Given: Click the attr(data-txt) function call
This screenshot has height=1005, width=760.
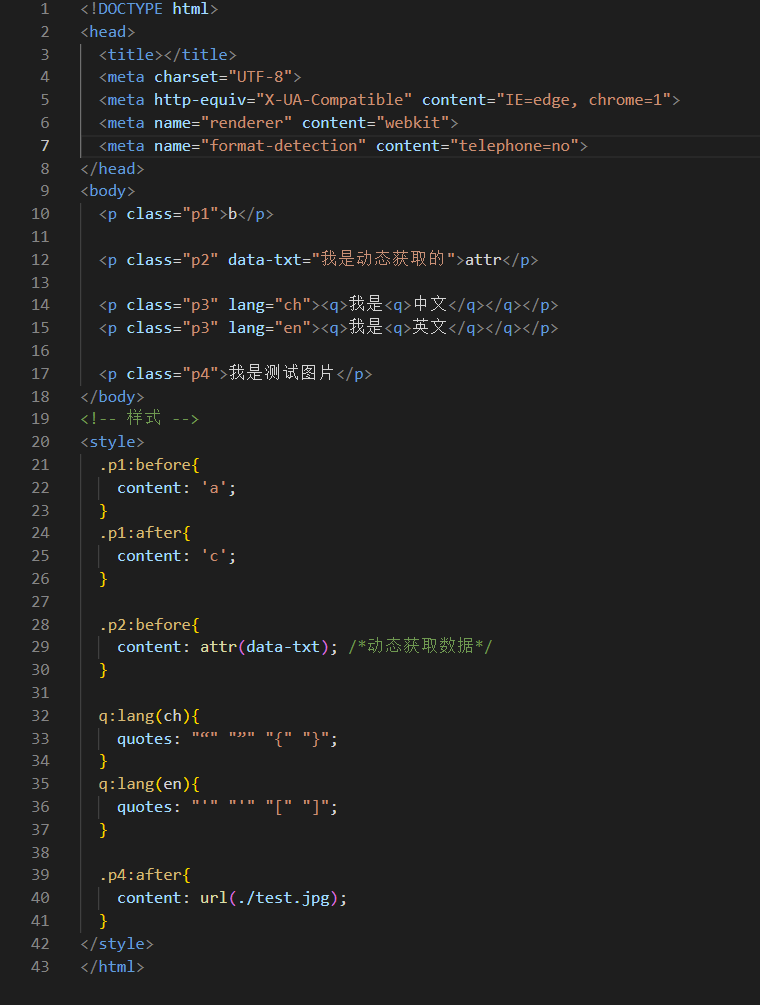Looking at the screenshot, I should pos(265,647).
